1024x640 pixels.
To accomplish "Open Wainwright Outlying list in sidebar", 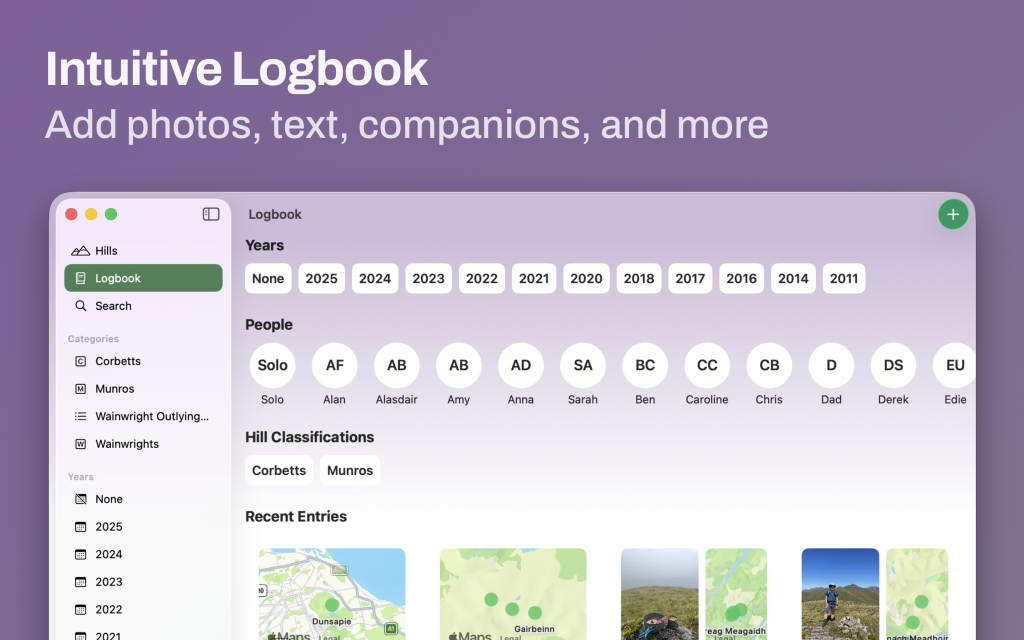I will [151, 416].
